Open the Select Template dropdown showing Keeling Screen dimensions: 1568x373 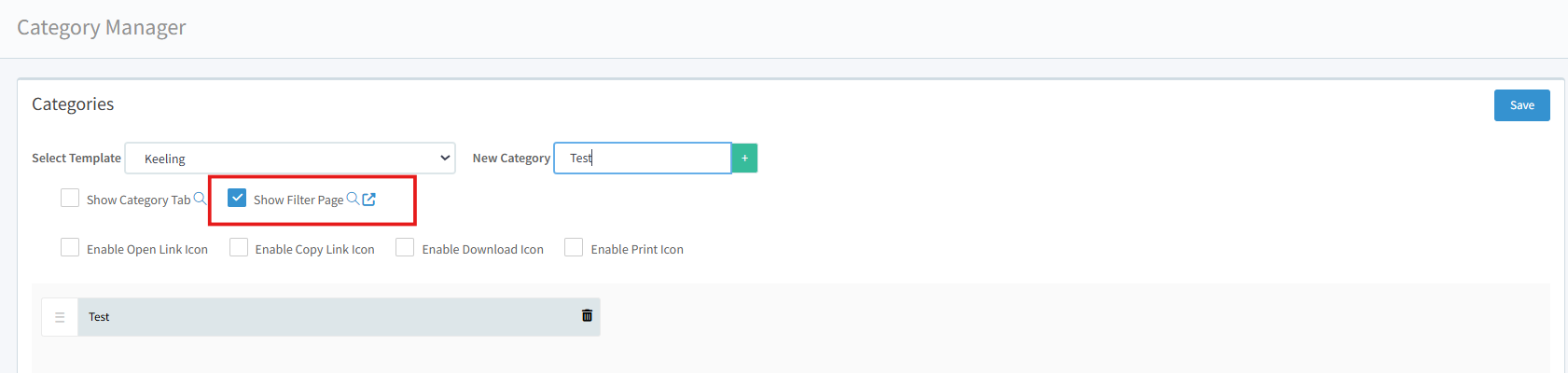[290, 159]
